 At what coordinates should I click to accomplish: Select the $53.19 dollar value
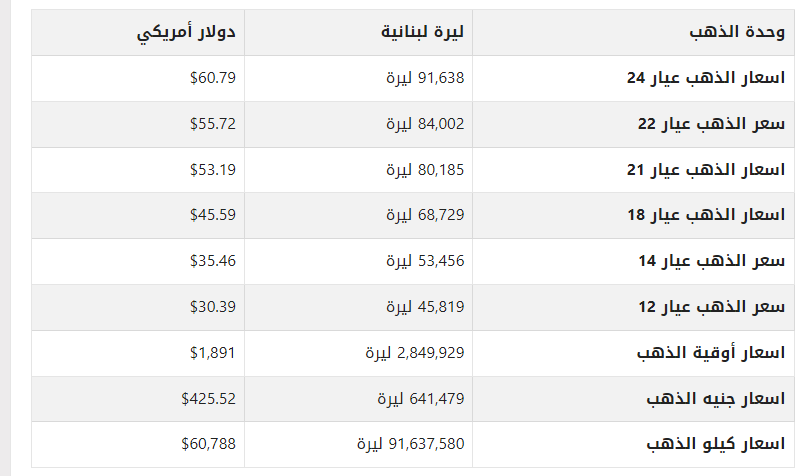213,170
